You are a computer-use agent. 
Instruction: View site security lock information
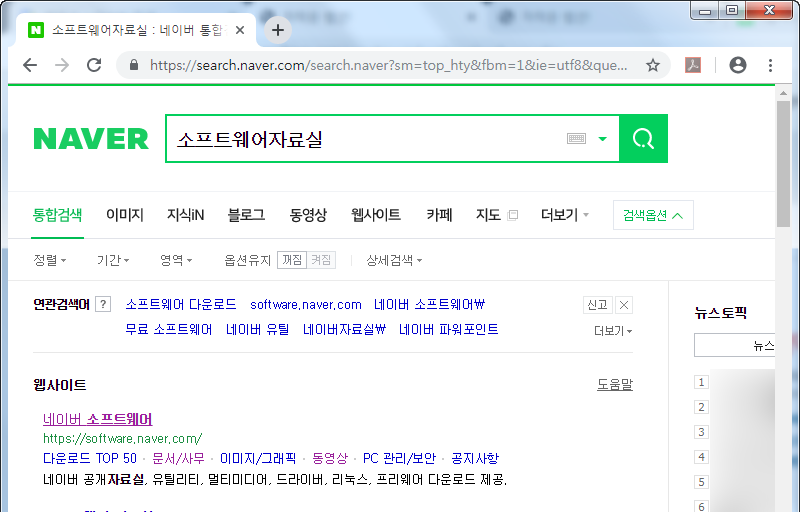click(134, 65)
